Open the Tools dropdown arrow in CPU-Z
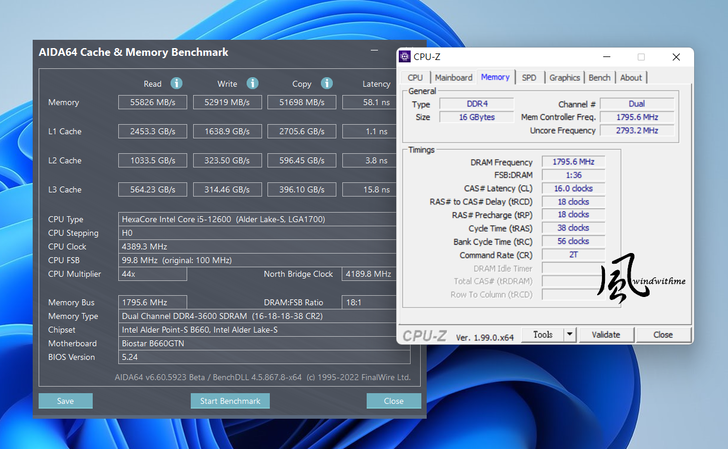 click(570, 335)
